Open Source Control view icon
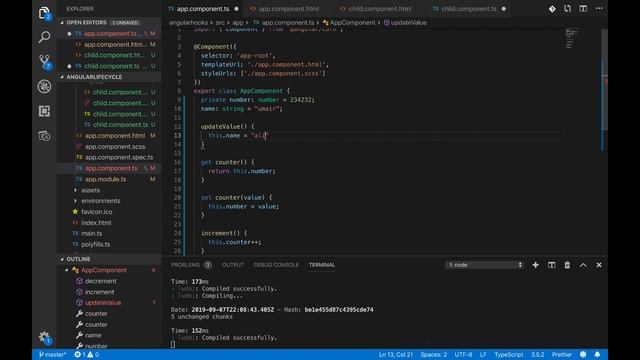 (44, 62)
